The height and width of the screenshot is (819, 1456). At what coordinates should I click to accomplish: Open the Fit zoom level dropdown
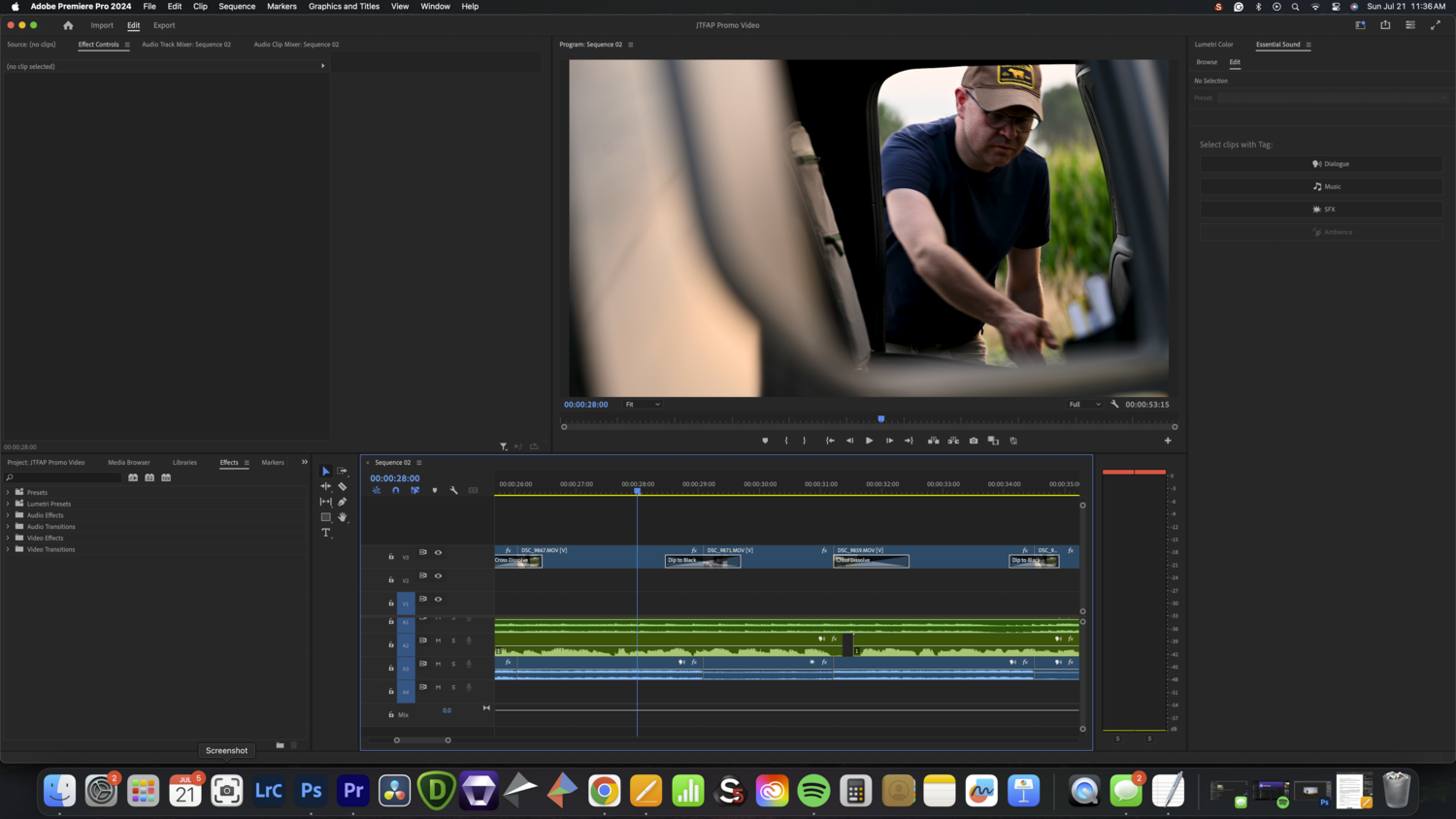pyautogui.click(x=642, y=405)
